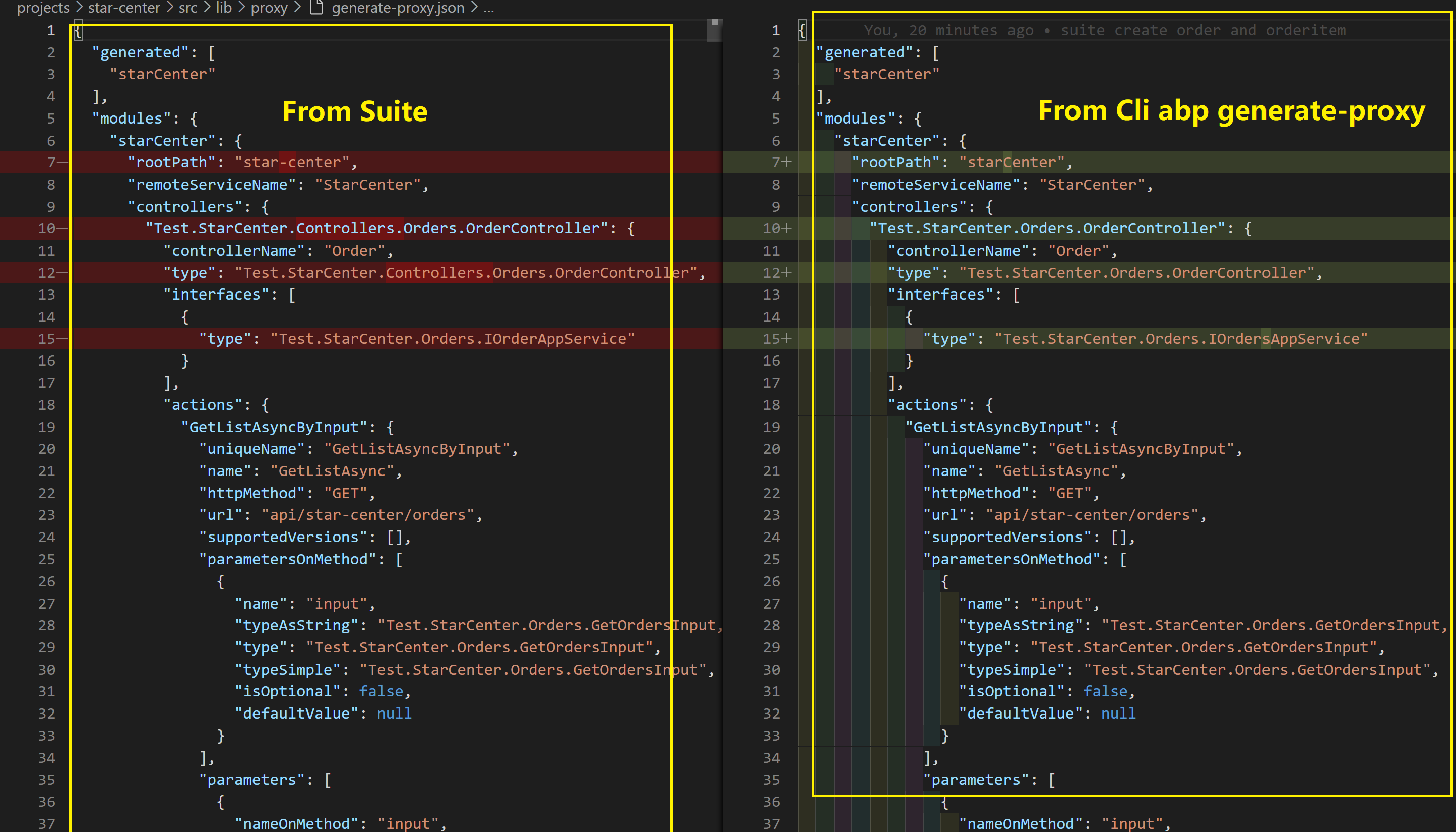The image size is (1456, 832).
Task: Click the removed-line minus marker on line 7
Action: point(62,162)
